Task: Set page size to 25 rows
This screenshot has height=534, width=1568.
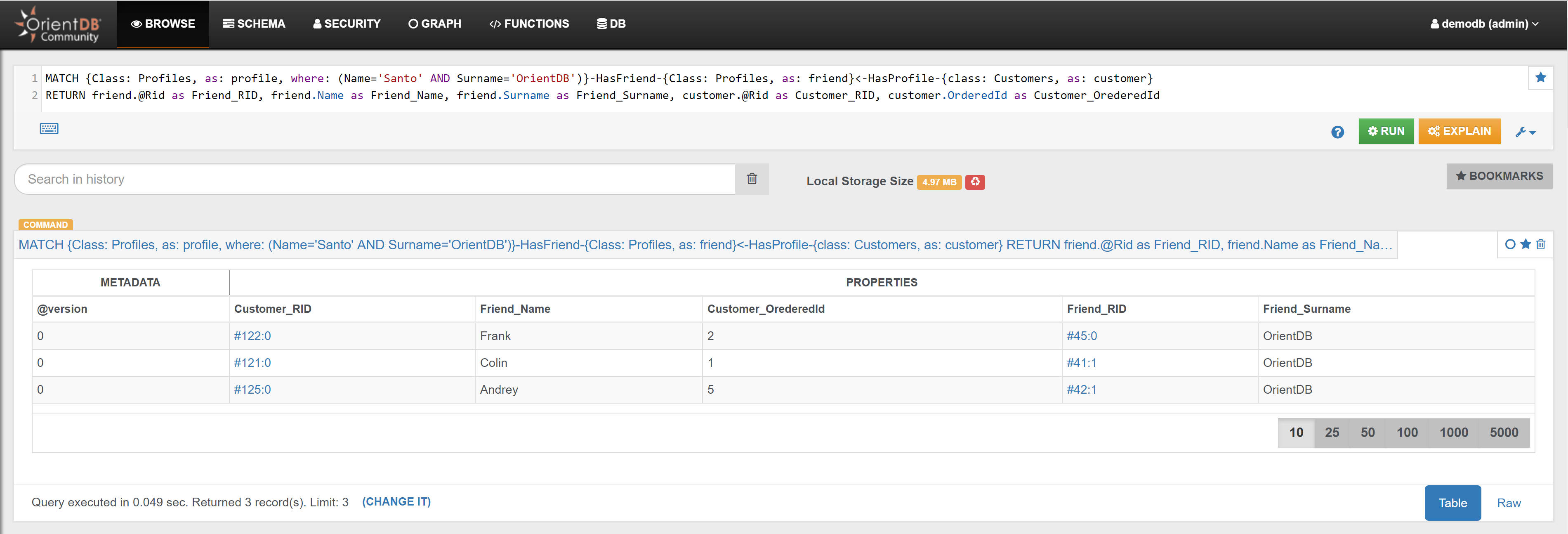Action: pyautogui.click(x=1332, y=432)
